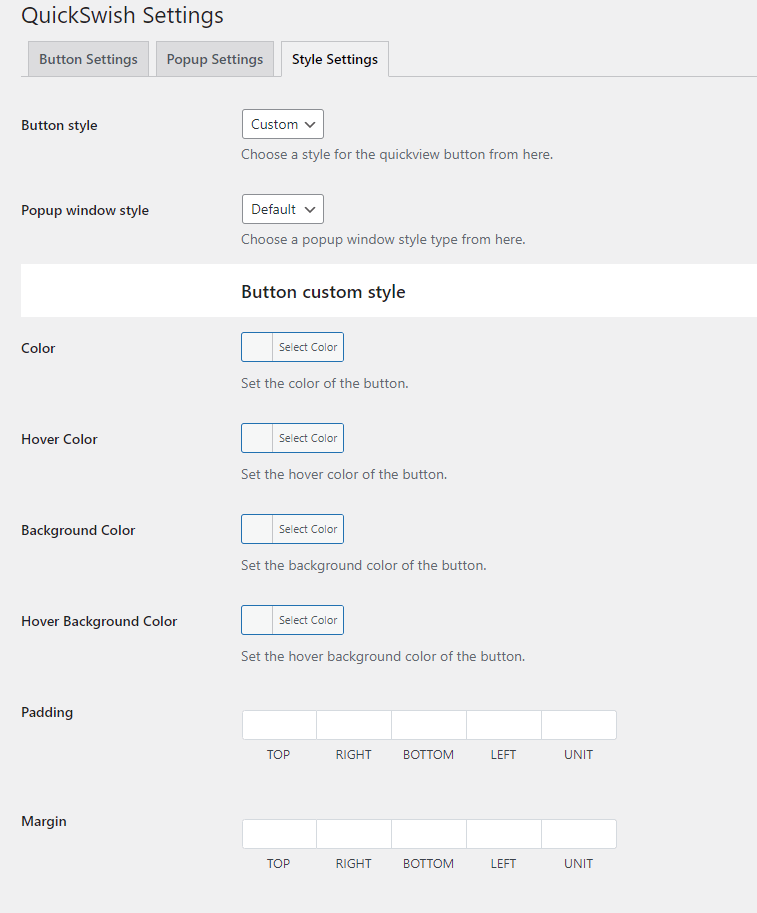Click the 'Button custom style' heading
757x913 pixels.
(x=323, y=291)
